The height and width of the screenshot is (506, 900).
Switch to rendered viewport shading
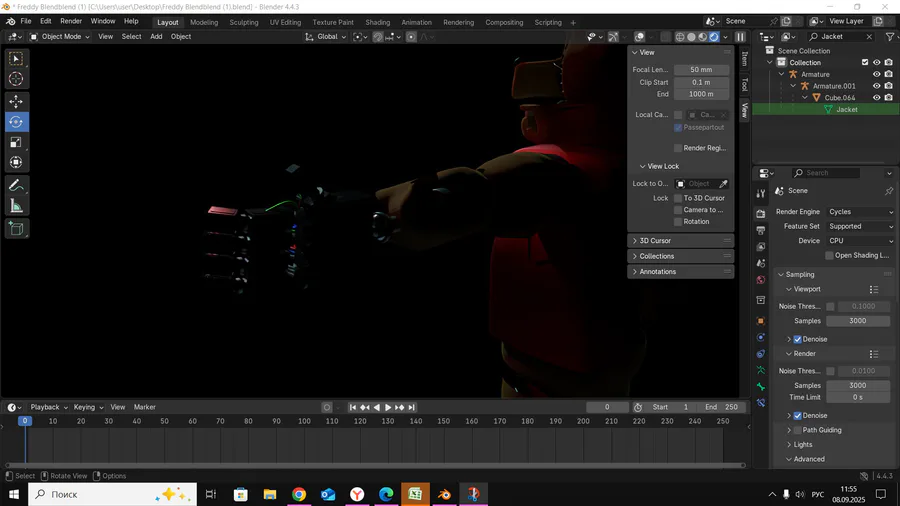click(714, 37)
